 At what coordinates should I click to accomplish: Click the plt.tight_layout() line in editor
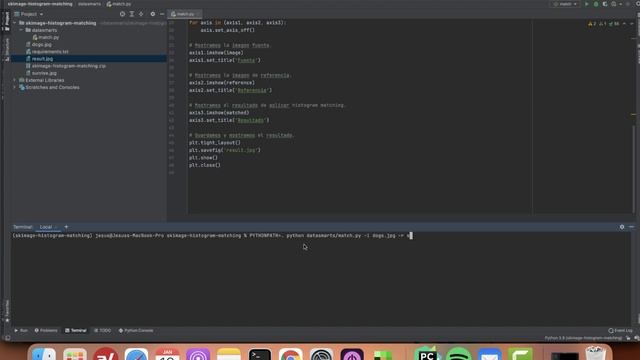pyautogui.click(x=215, y=143)
